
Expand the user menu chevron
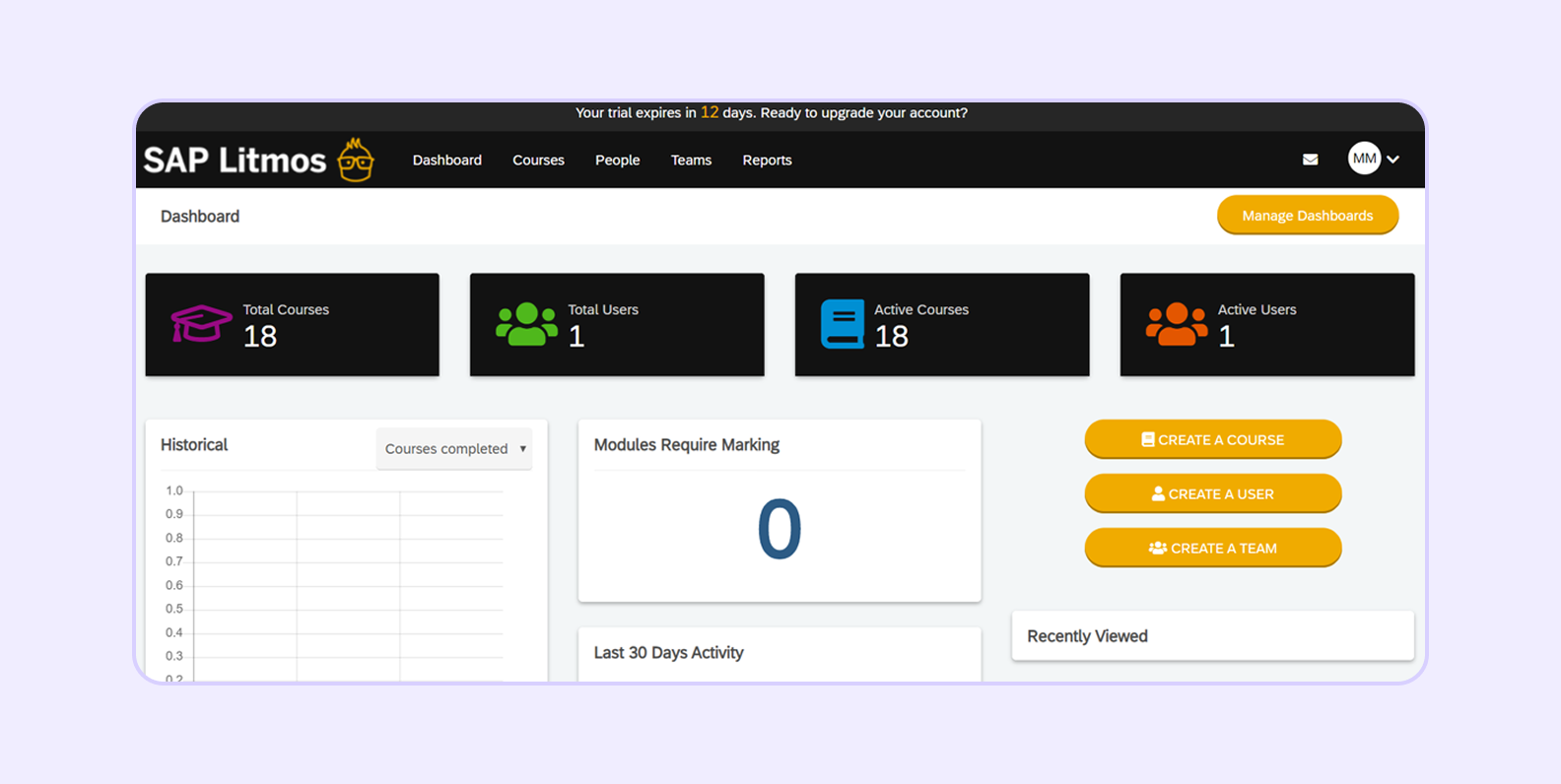click(x=1393, y=160)
